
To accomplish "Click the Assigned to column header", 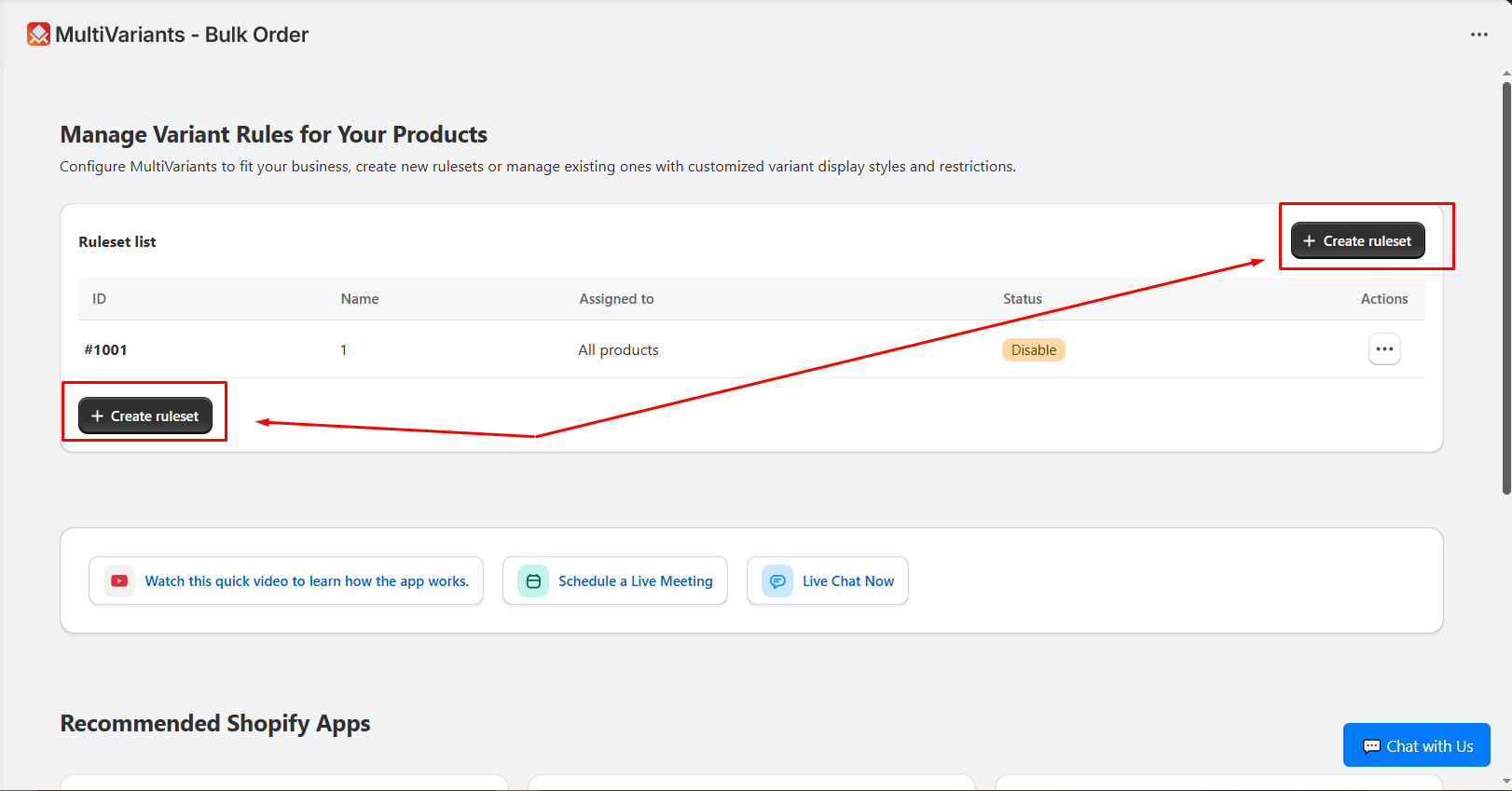I will point(616,299).
